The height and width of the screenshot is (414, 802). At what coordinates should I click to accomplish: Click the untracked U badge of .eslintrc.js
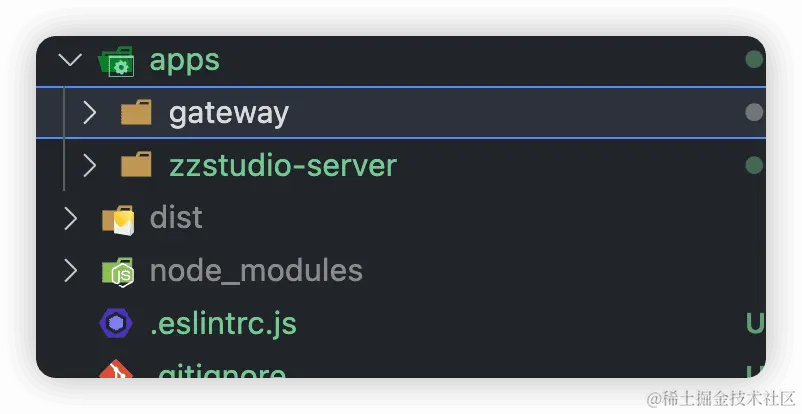(755, 323)
